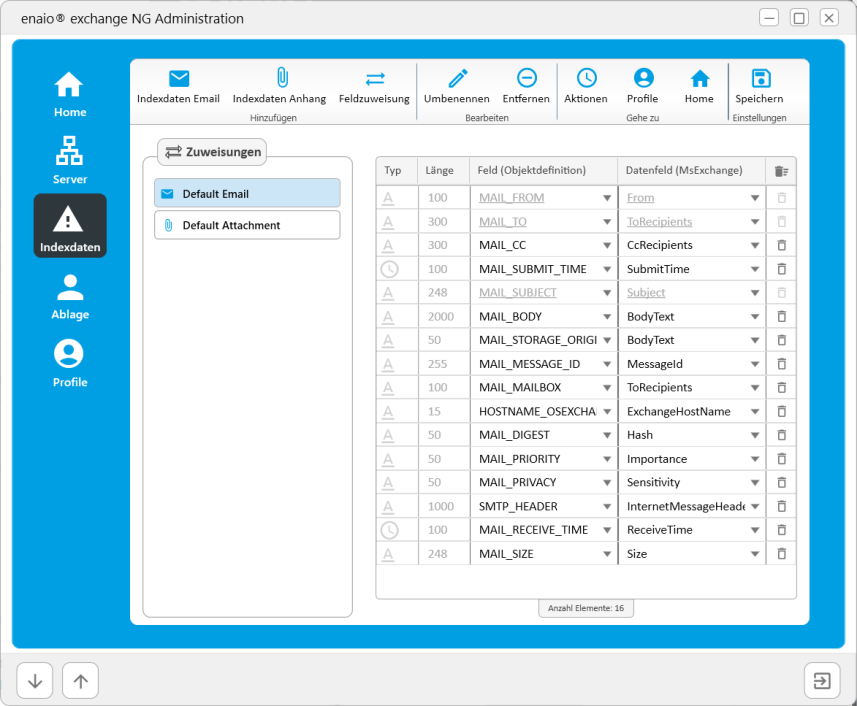Open the SubmitTime data field dropdown
857x706 pixels.
pos(755,269)
